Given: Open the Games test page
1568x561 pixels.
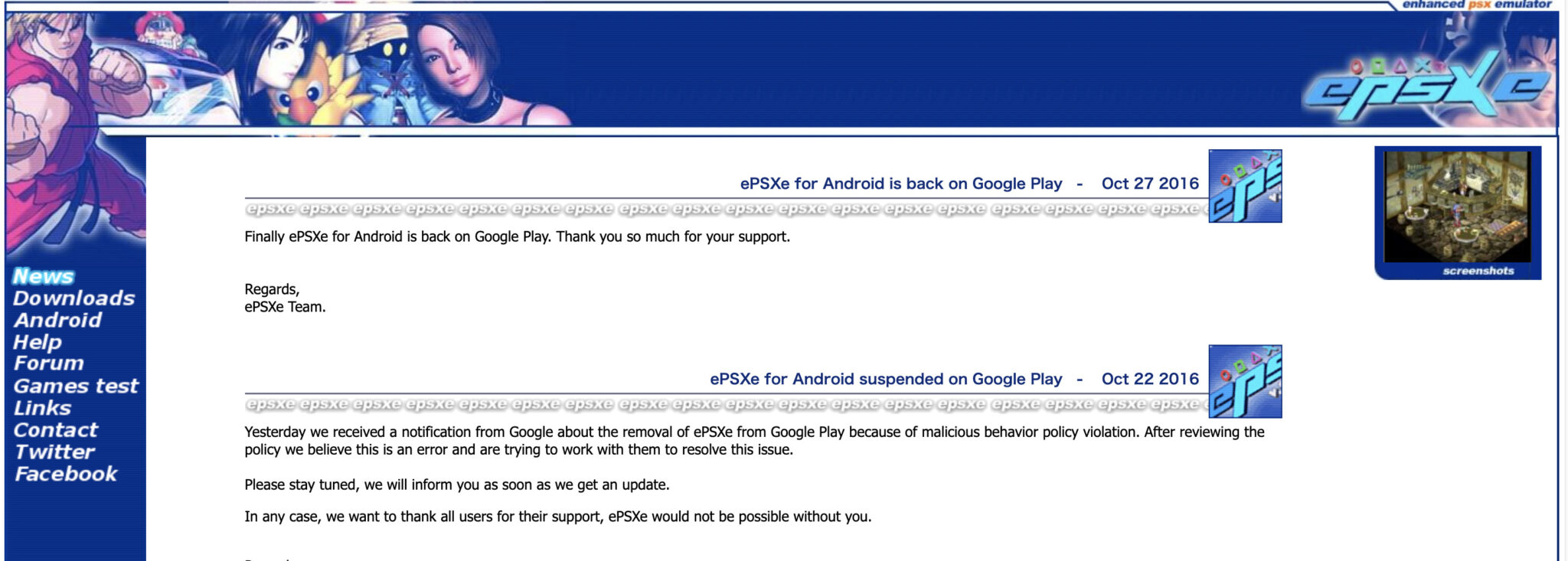Looking at the screenshot, I should coord(76,386).
